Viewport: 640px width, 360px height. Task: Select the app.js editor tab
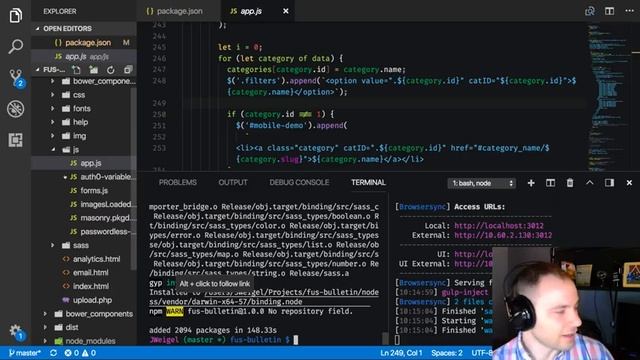coord(251,11)
